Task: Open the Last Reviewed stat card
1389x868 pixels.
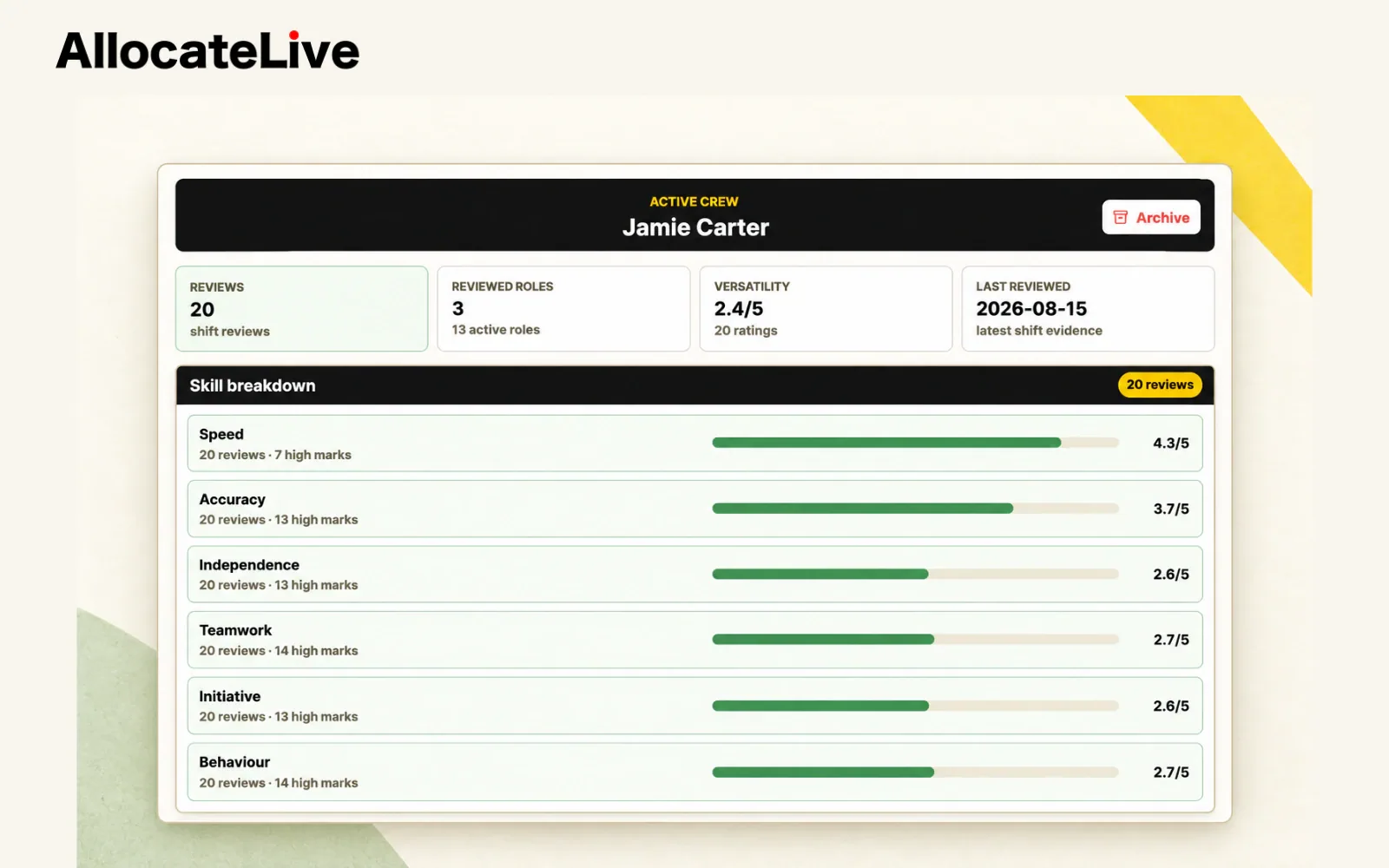Action: click(x=1088, y=309)
